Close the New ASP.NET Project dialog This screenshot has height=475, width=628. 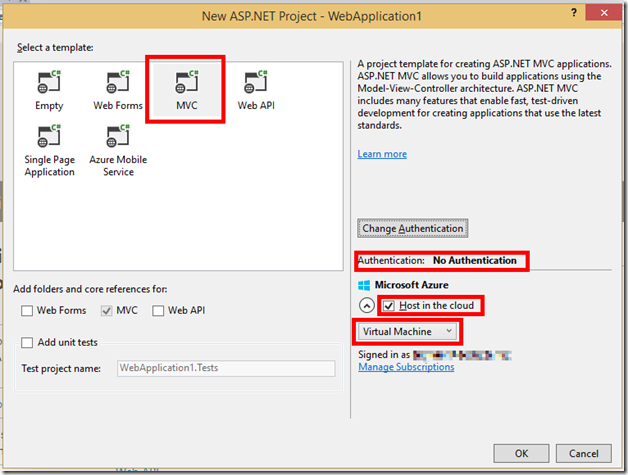pyautogui.click(x=604, y=13)
